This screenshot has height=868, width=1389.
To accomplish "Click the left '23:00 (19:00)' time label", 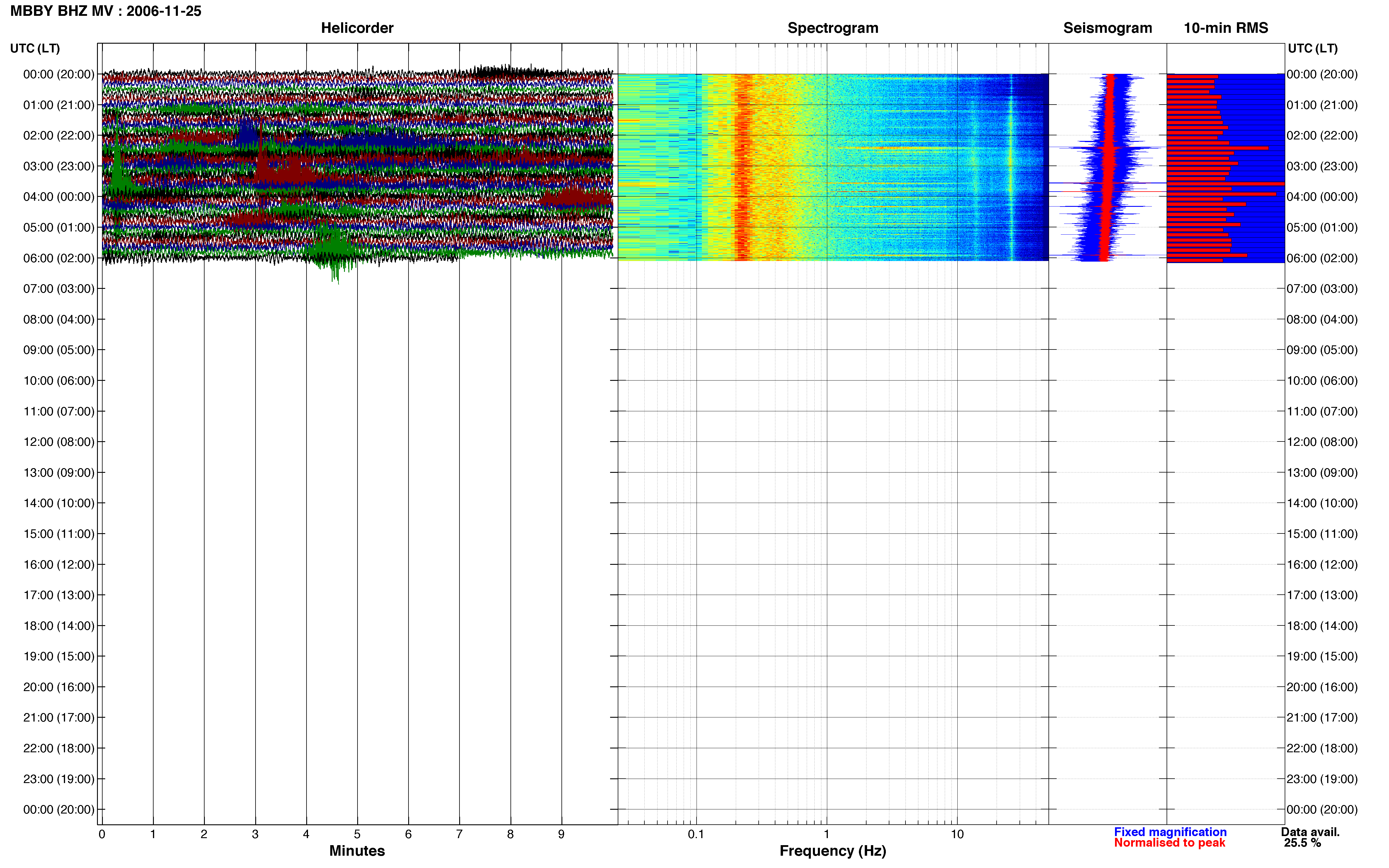I will point(59,778).
